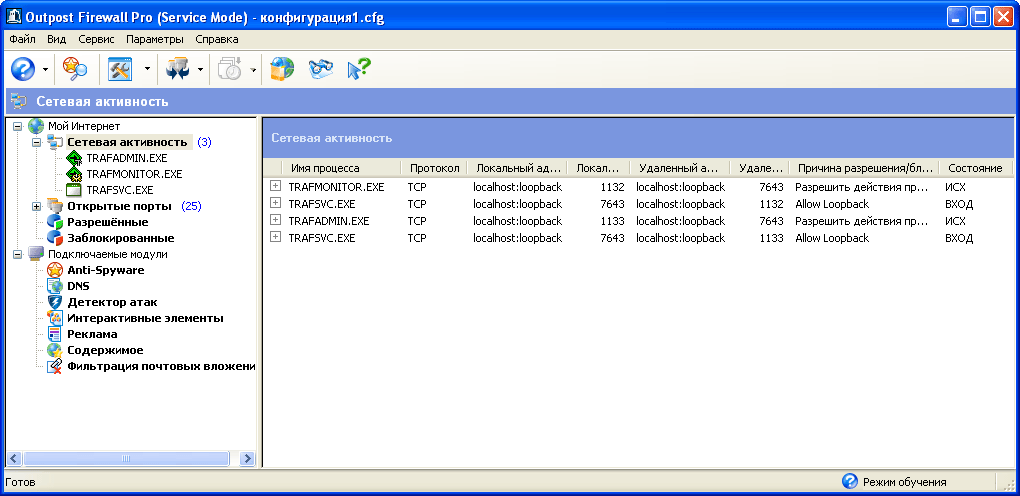The height and width of the screenshot is (496, 1020).
Task: Click the context help cursor-question icon
Action: tap(358, 68)
